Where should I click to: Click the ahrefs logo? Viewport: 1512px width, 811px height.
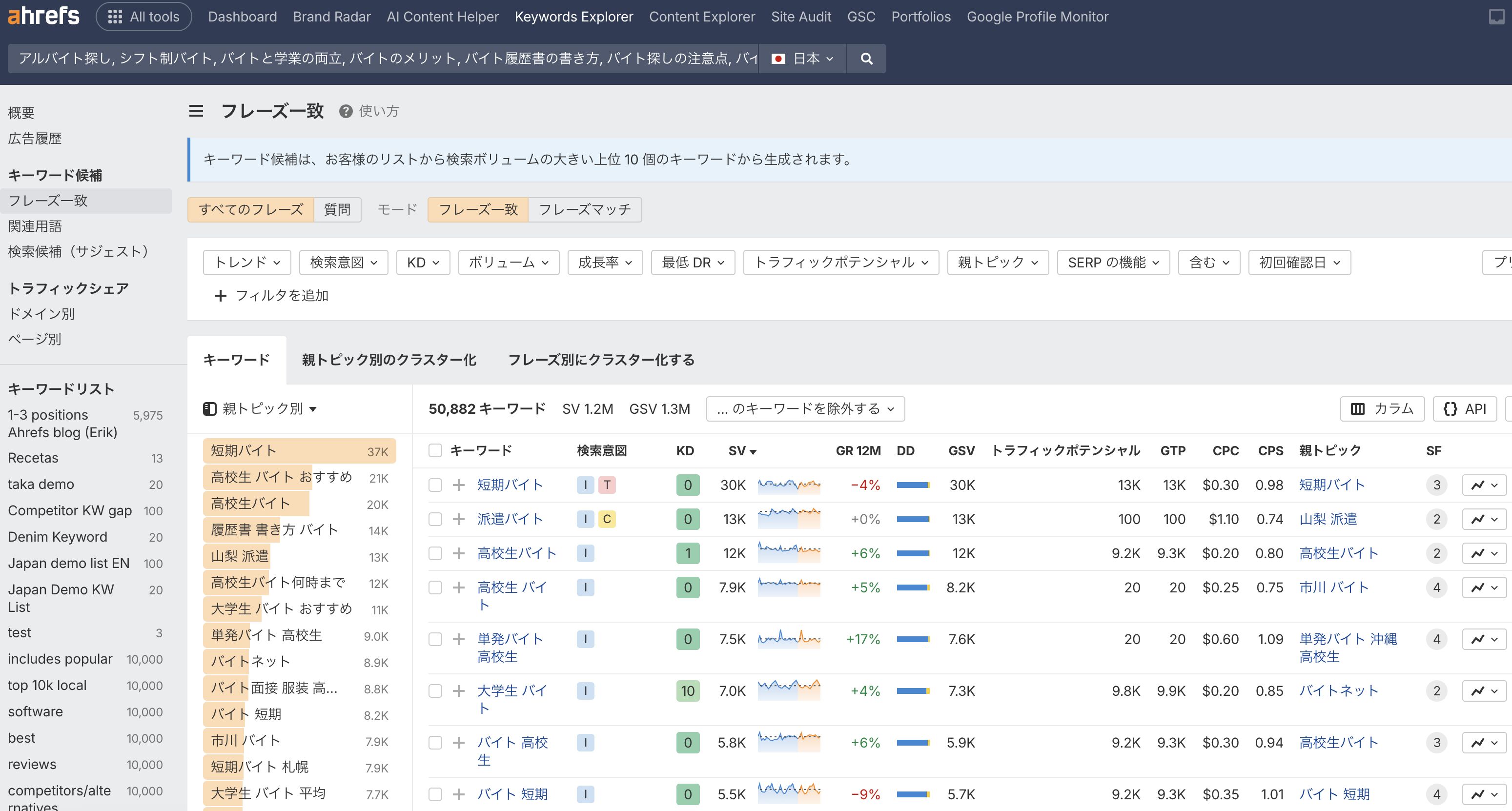(x=43, y=16)
